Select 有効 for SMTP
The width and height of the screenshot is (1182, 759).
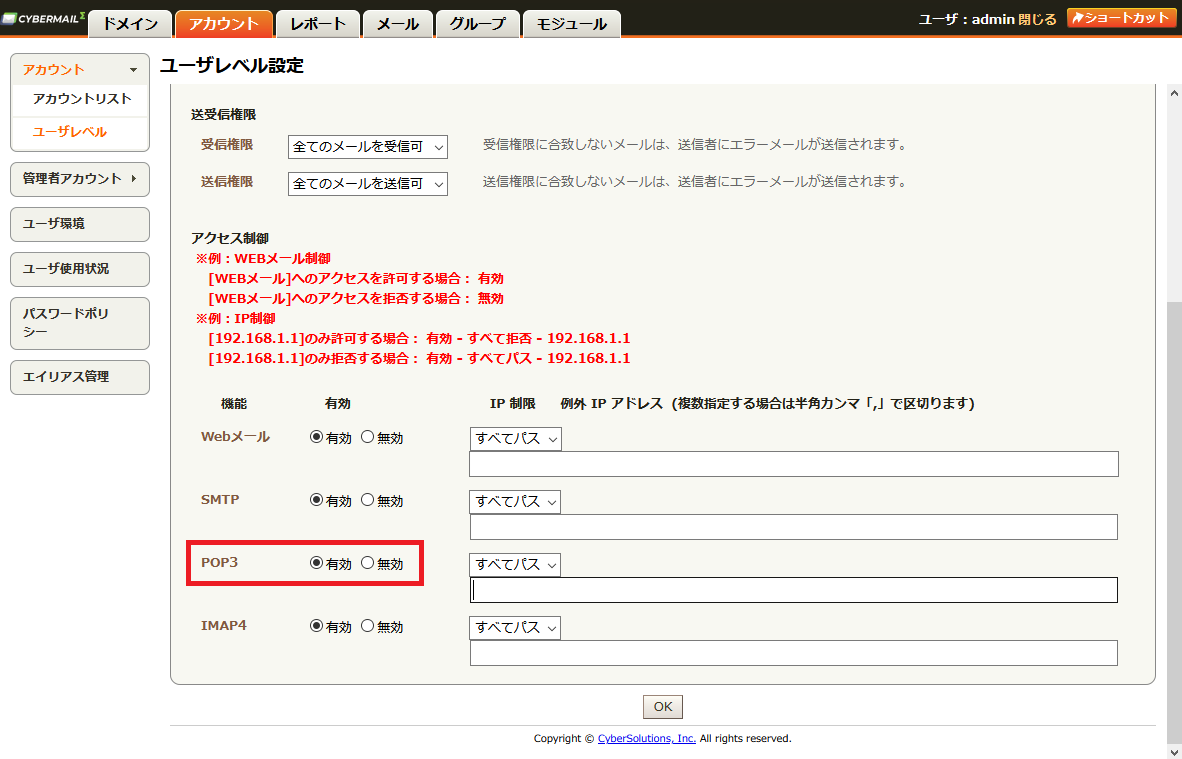tap(317, 500)
